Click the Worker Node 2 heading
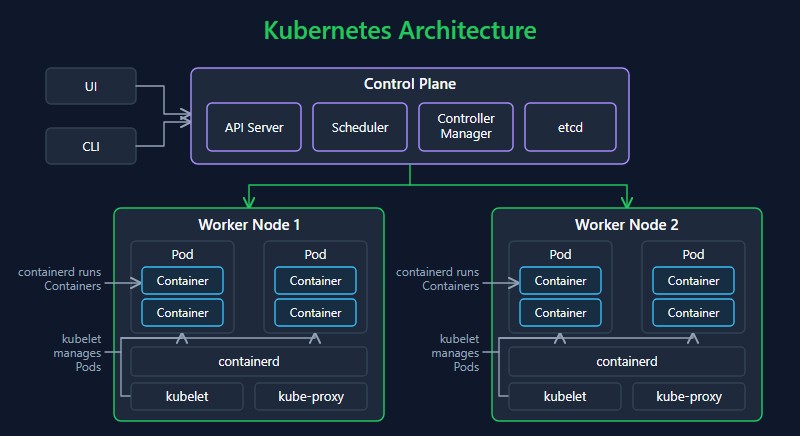The height and width of the screenshot is (436, 800). [627, 225]
